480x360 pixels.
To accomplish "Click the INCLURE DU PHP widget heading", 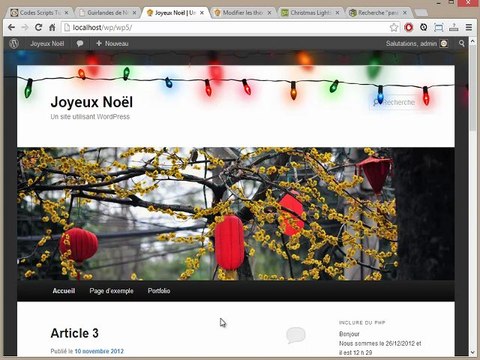I will (x=362, y=323).
